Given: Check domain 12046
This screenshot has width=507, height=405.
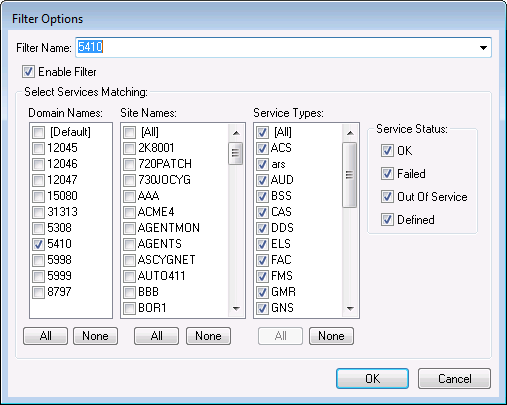Looking at the screenshot, I should 39,164.
